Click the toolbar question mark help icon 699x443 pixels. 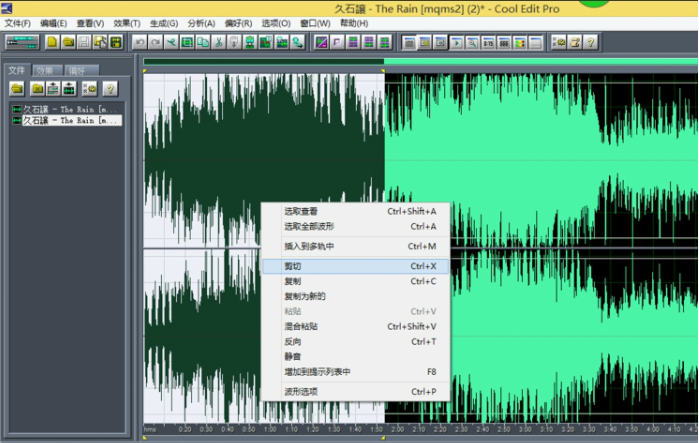pyautogui.click(x=591, y=42)
